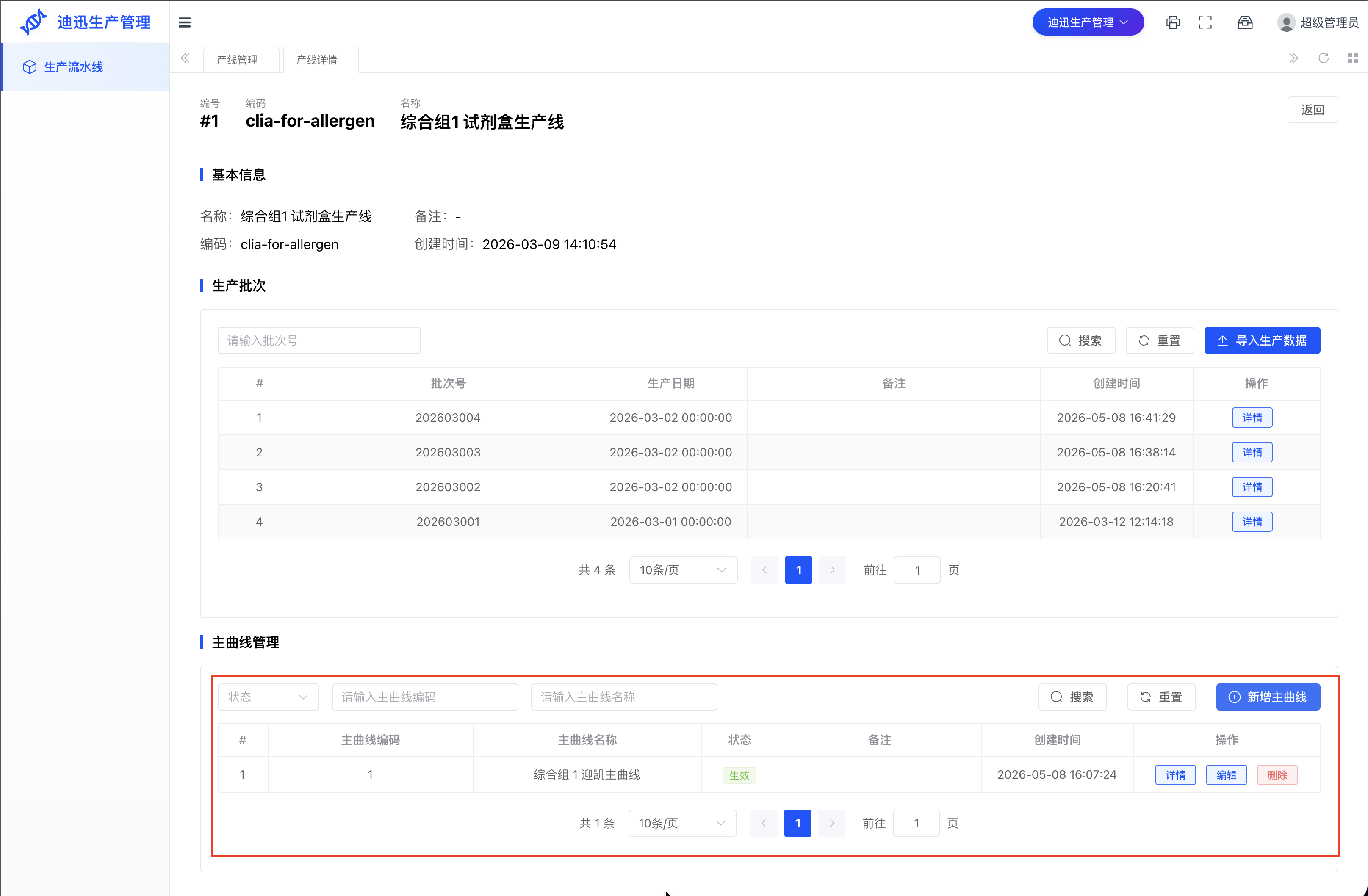
Task: Click 新增主曲线 button
Action: [x=1268, y=697]
